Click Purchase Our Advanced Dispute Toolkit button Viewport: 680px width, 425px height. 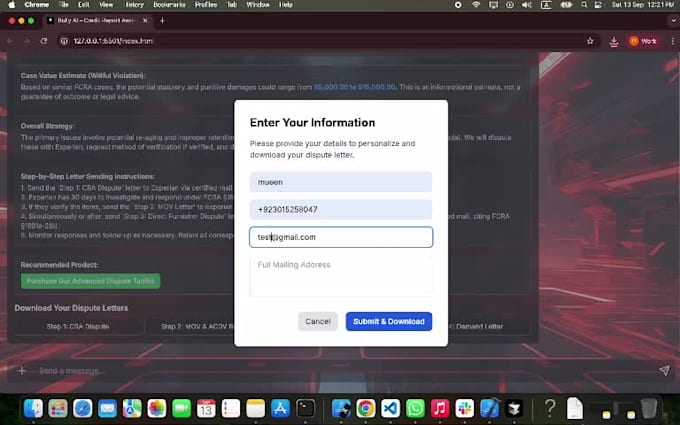point(91,281)
